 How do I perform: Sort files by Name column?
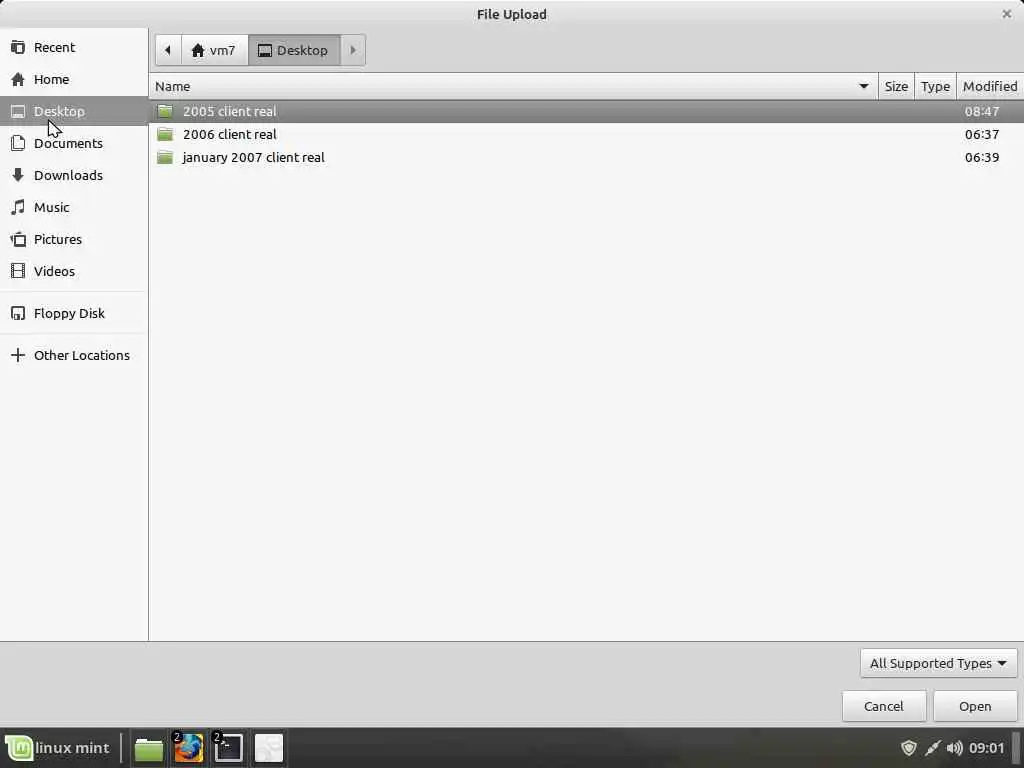[513, 86]
